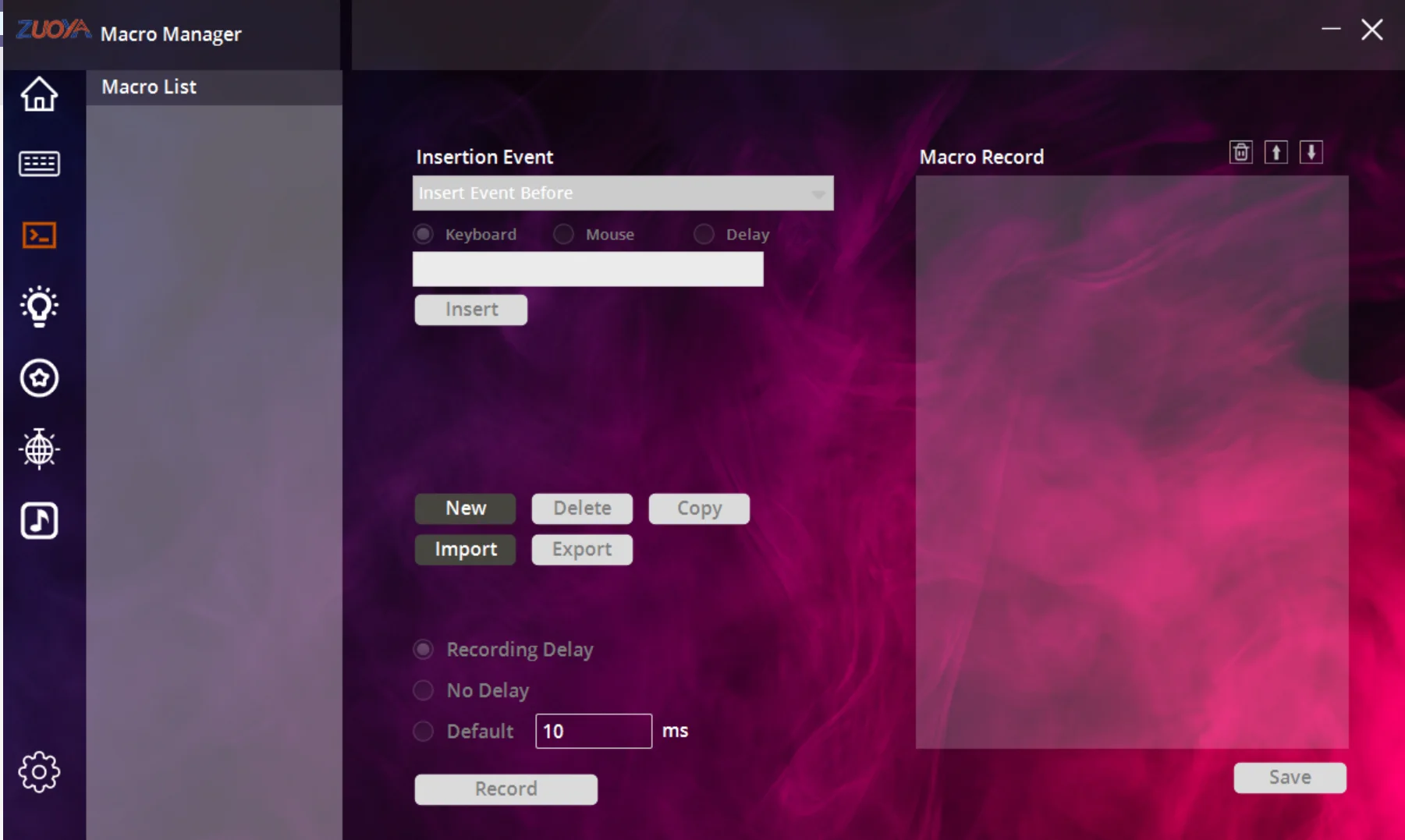
Task: Expand the Insert Event Before dropdown
Action: pyautogui.click(x=623, y=193)
